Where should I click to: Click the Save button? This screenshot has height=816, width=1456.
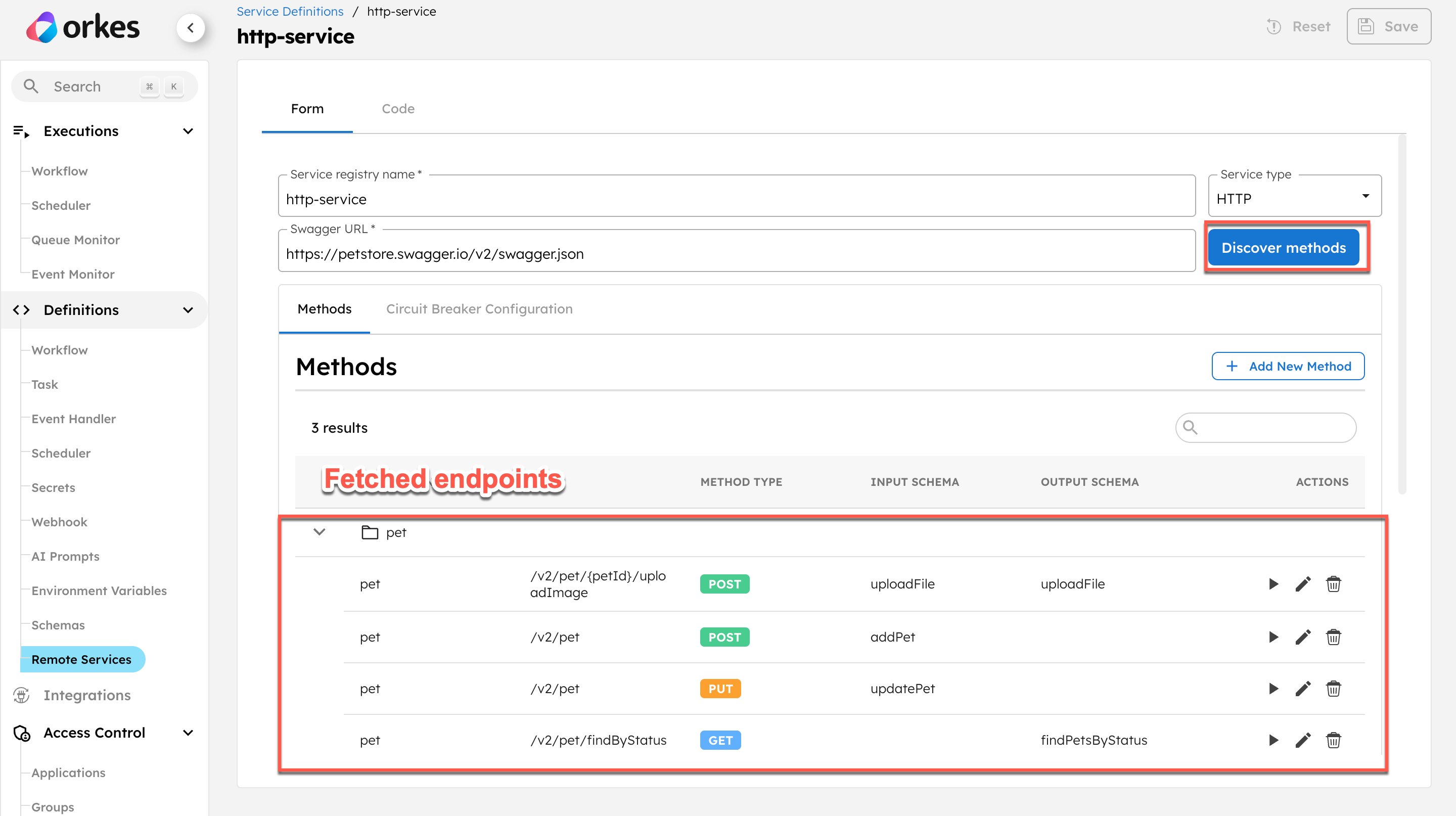[x=1388, y=27]
